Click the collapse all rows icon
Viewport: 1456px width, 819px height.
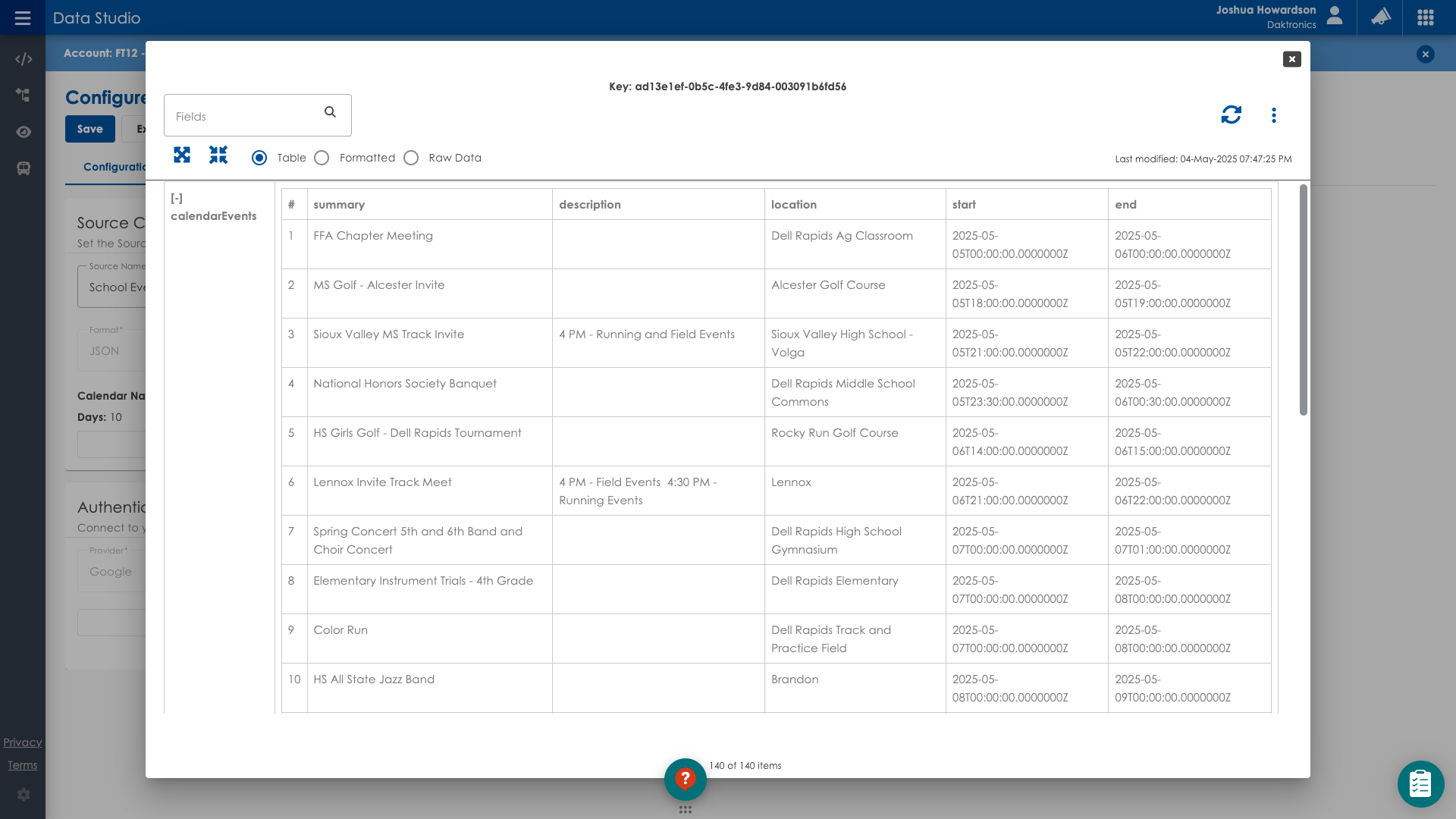[218, 155]
